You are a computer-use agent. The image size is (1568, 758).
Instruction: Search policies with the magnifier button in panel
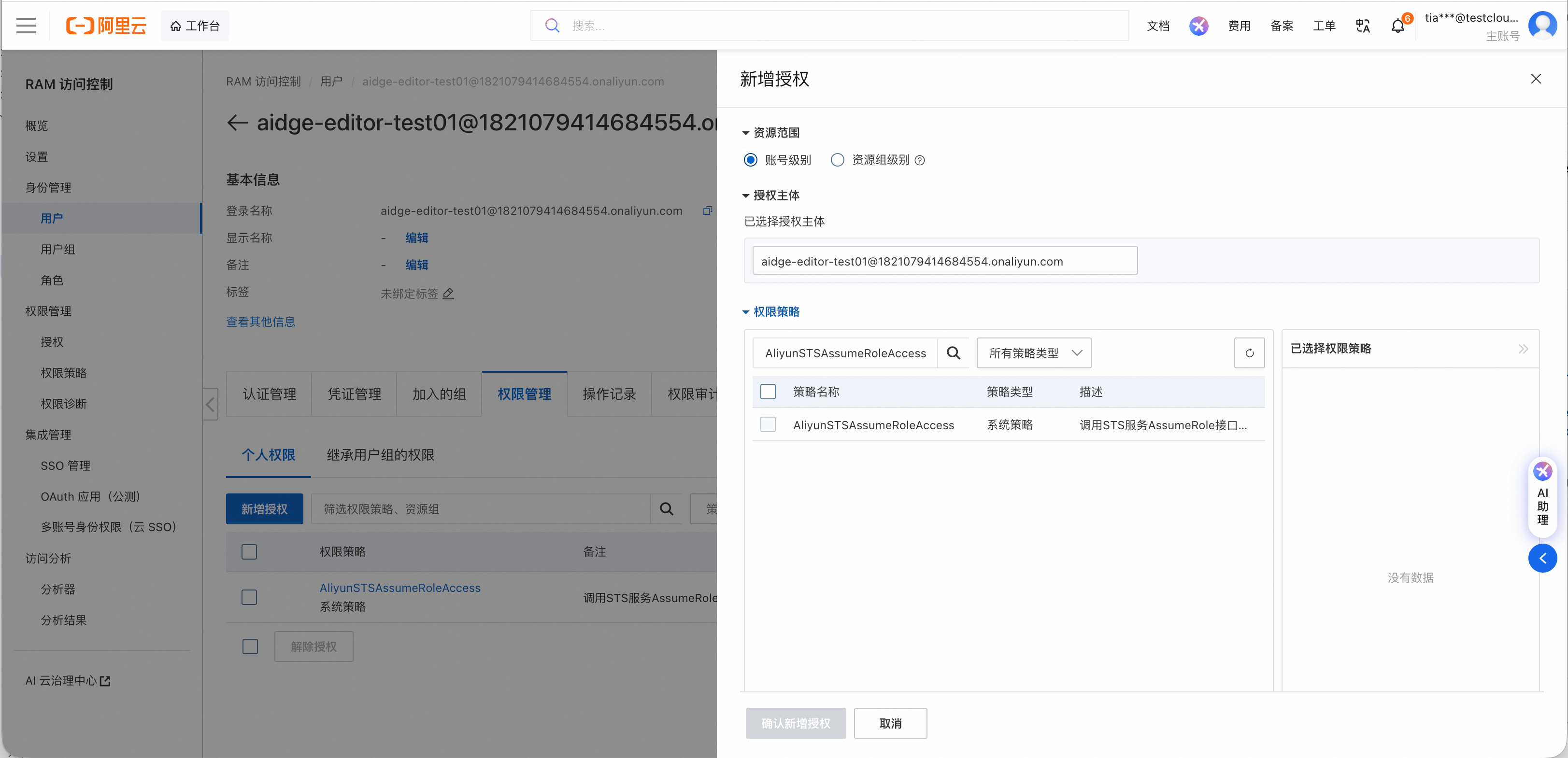(x=953, y=353)
